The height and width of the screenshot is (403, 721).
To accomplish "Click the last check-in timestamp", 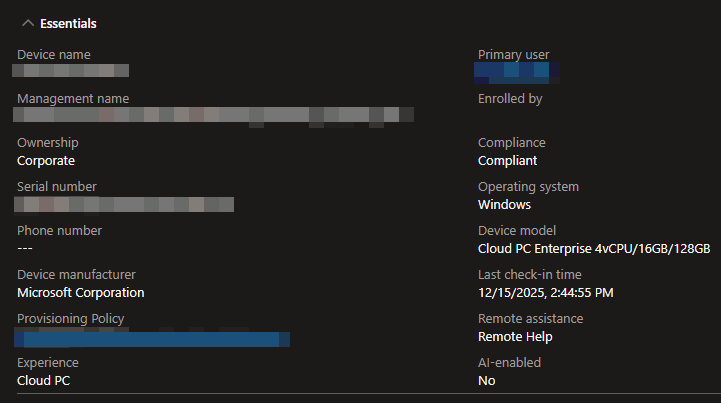I will click(x=545, y=292).
